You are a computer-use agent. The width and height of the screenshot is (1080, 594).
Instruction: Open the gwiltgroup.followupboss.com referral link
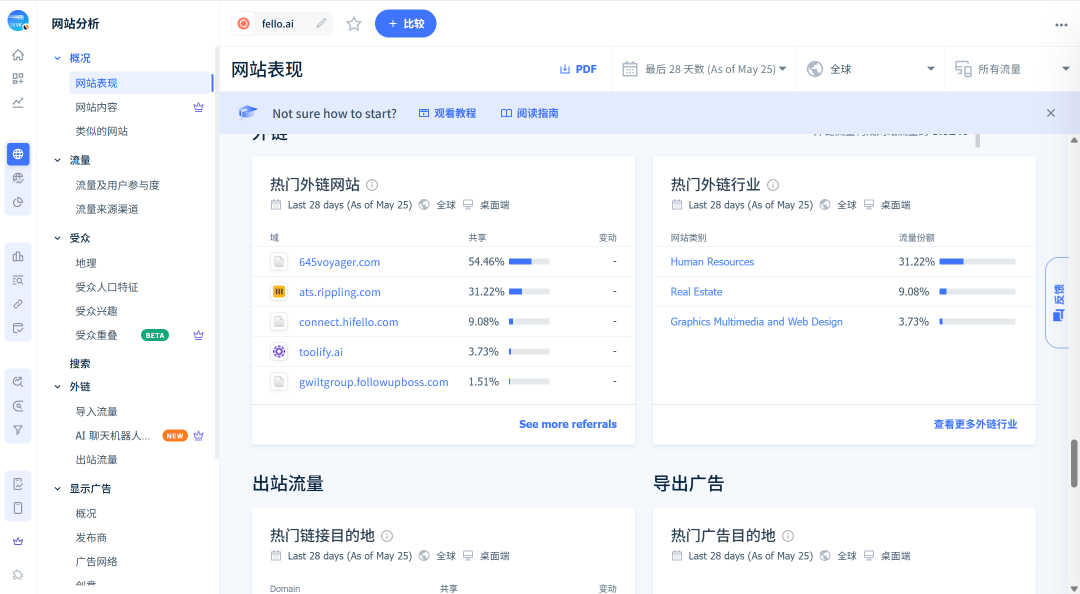[373, 382]
